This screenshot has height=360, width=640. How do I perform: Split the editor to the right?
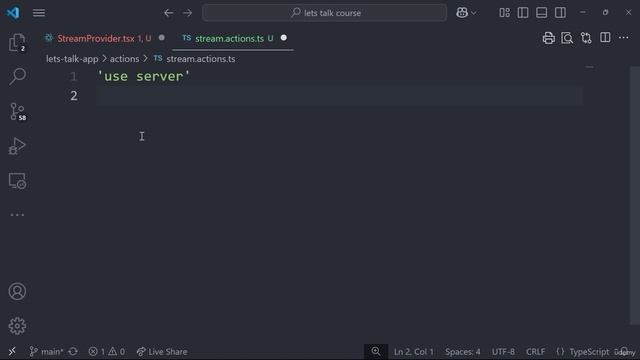(x=605, y=38)
